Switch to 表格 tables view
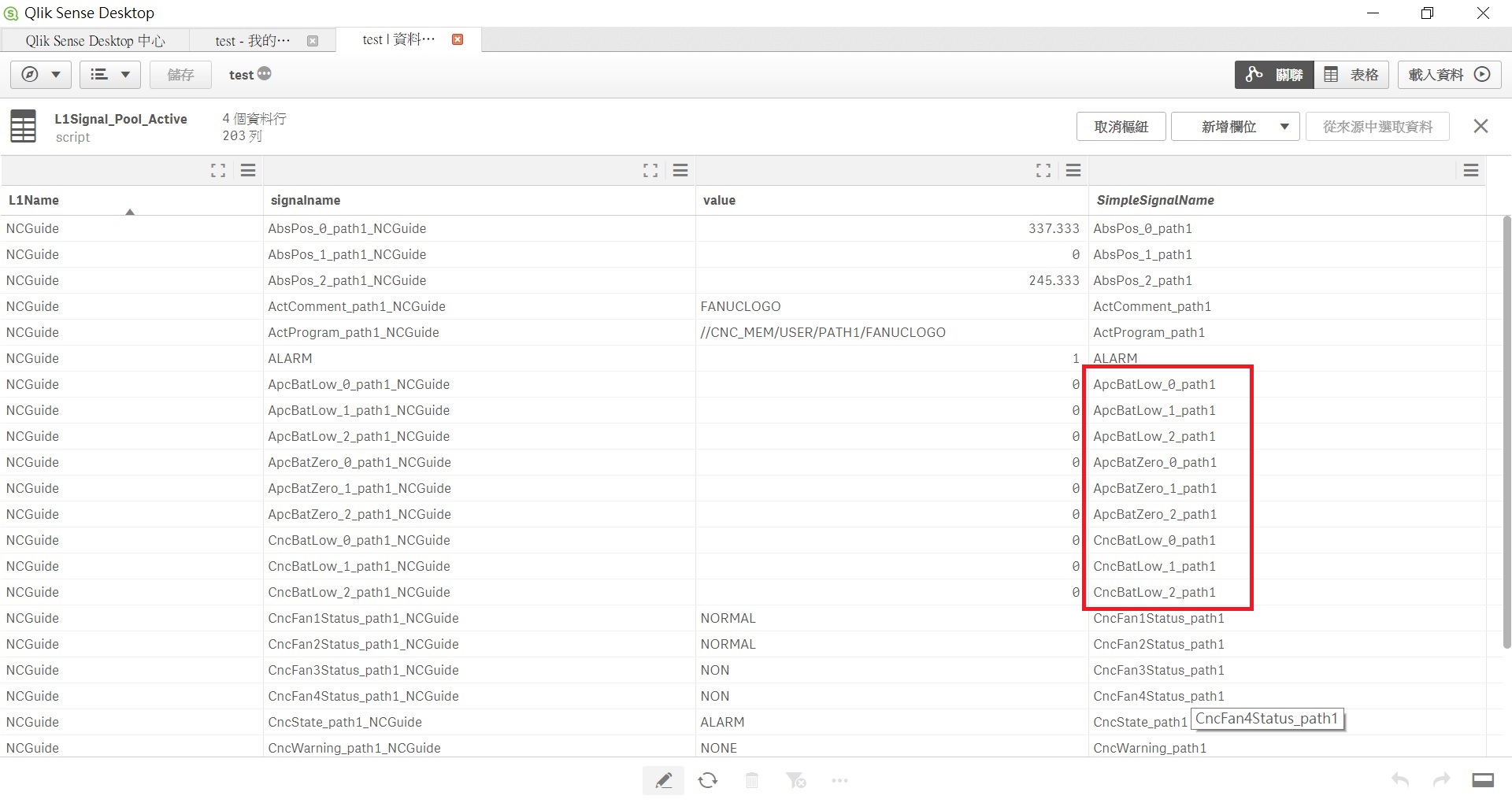Screen dimensions: 1512x803 coord(1351,75)
